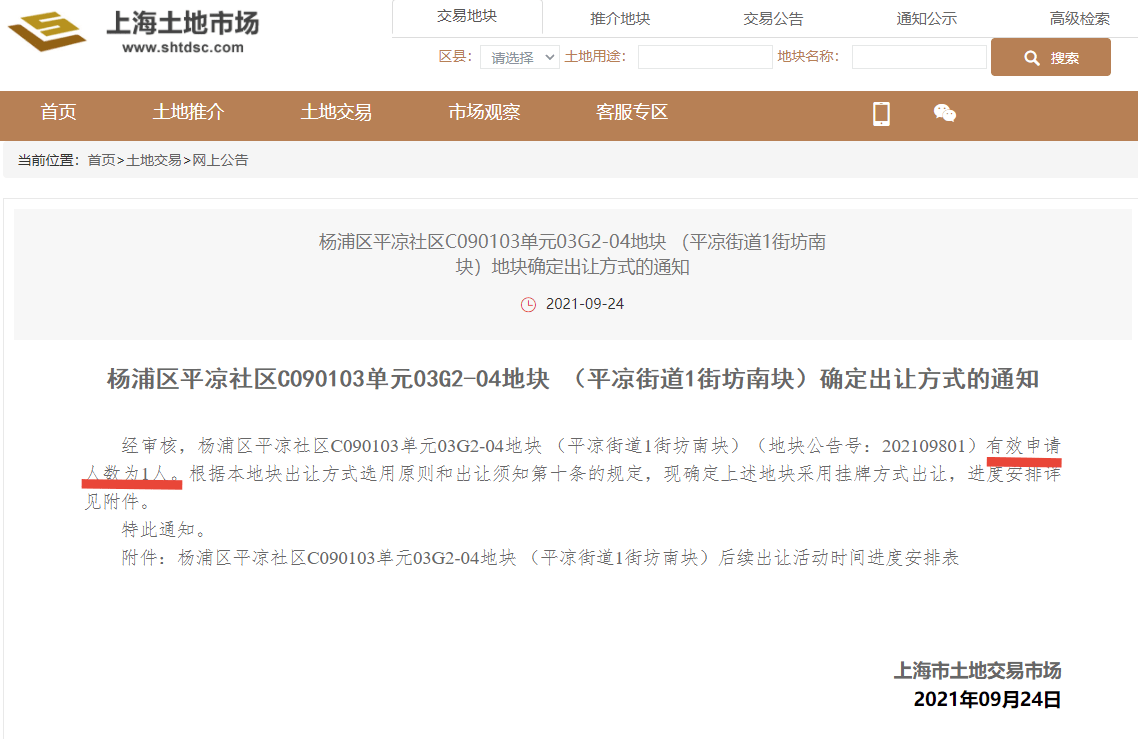1138x739 pixels.
Task: Open the 客服专区 menu item
Action: click(631, 112)
